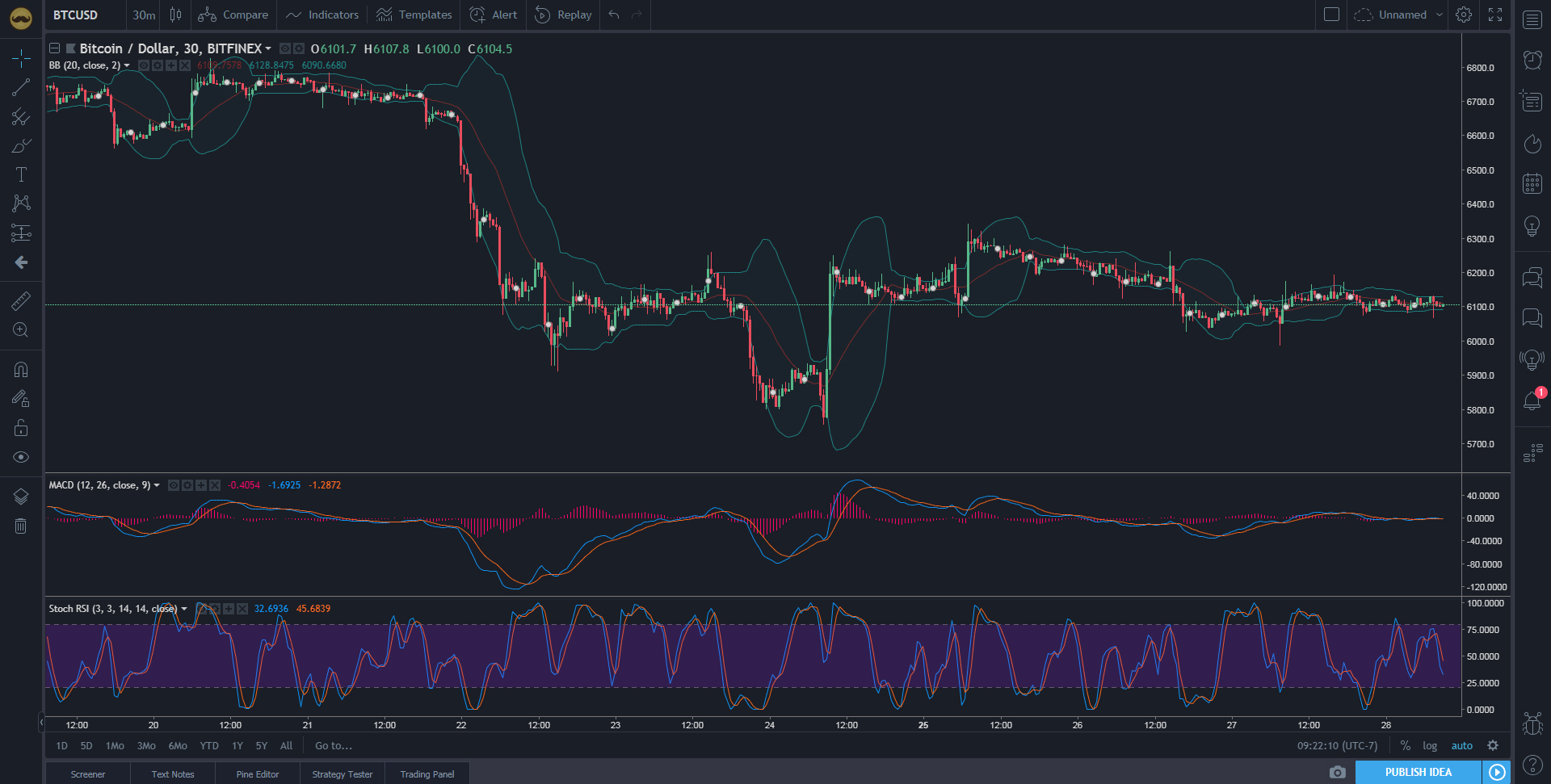Select the crosshair cursor tool
Screen dimensions: 1551x784
coord(20,57)
